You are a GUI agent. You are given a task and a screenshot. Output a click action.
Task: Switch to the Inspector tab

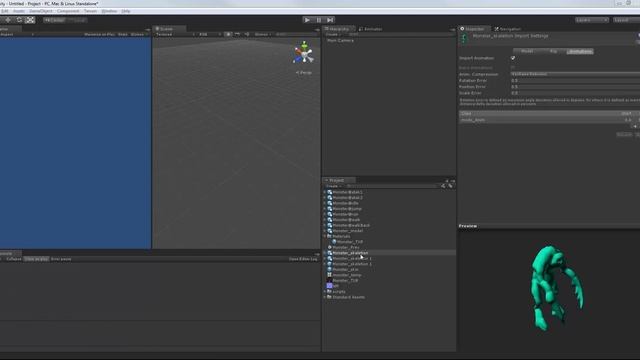(473, 29)
